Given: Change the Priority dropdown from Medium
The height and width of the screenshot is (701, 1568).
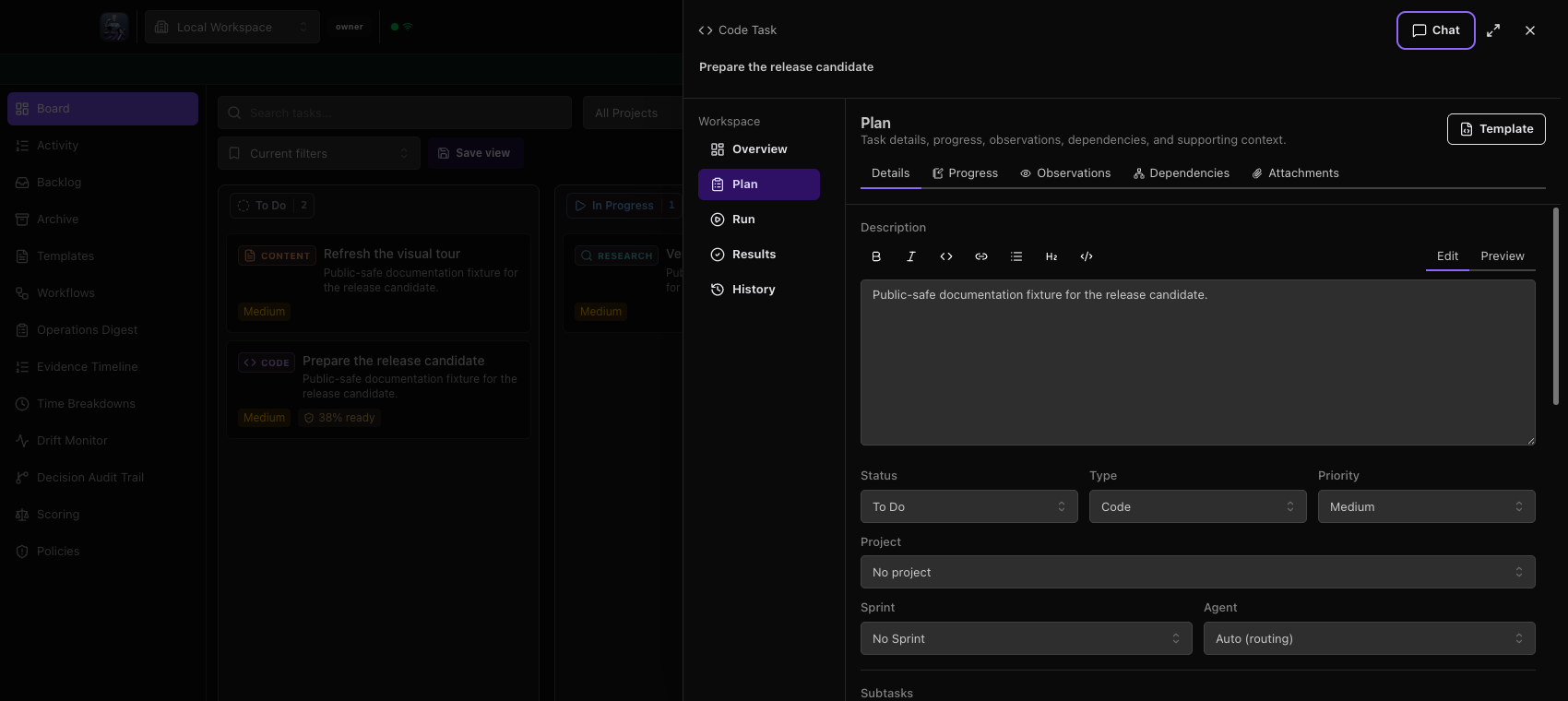Looking at the screenshot, I should click(1427, 506).
